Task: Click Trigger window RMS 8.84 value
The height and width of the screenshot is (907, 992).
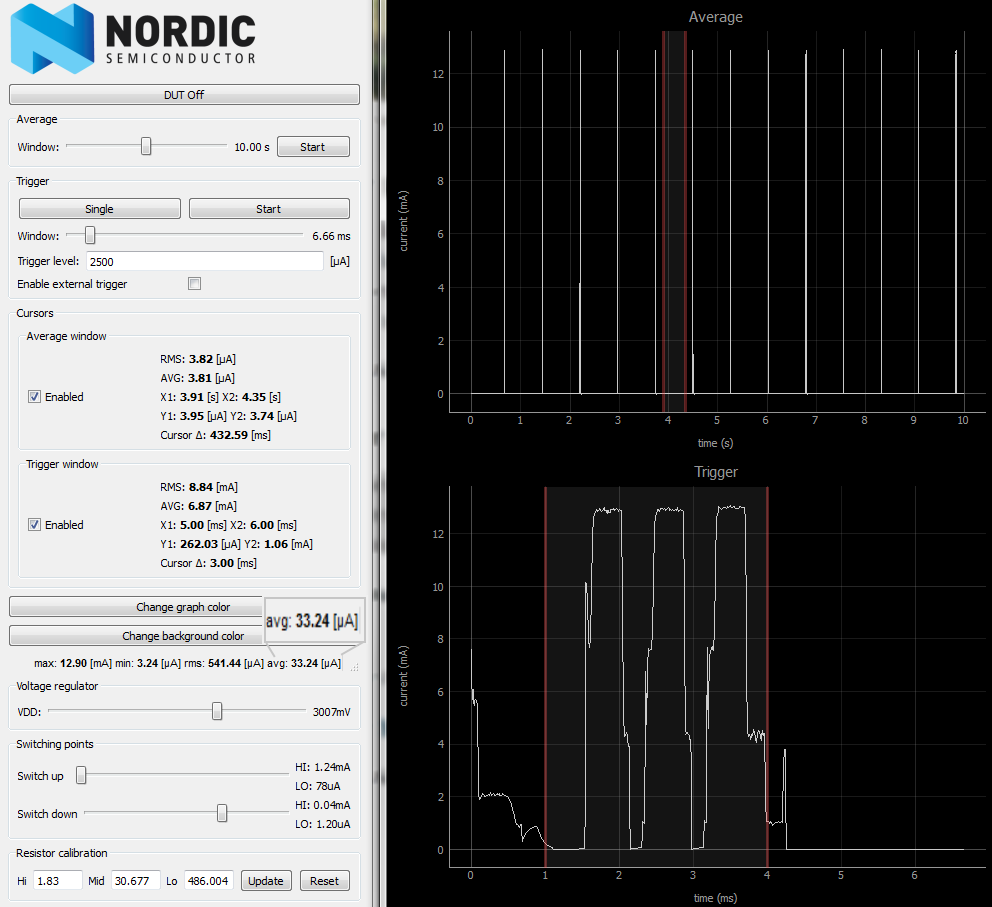Action: [199, 487]
